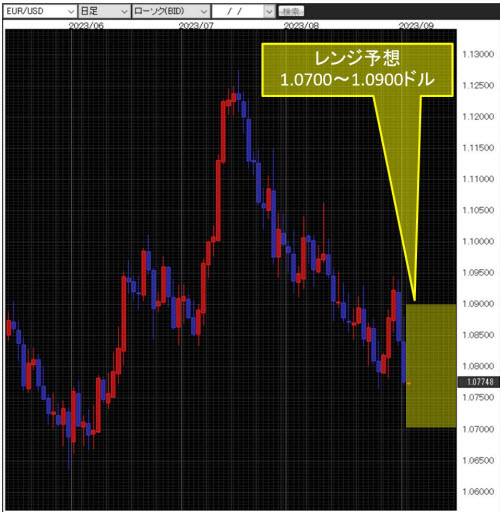Expand the 日足 timeframe dropdown
The width and height of the screenshot is (500, 512).
104,11
